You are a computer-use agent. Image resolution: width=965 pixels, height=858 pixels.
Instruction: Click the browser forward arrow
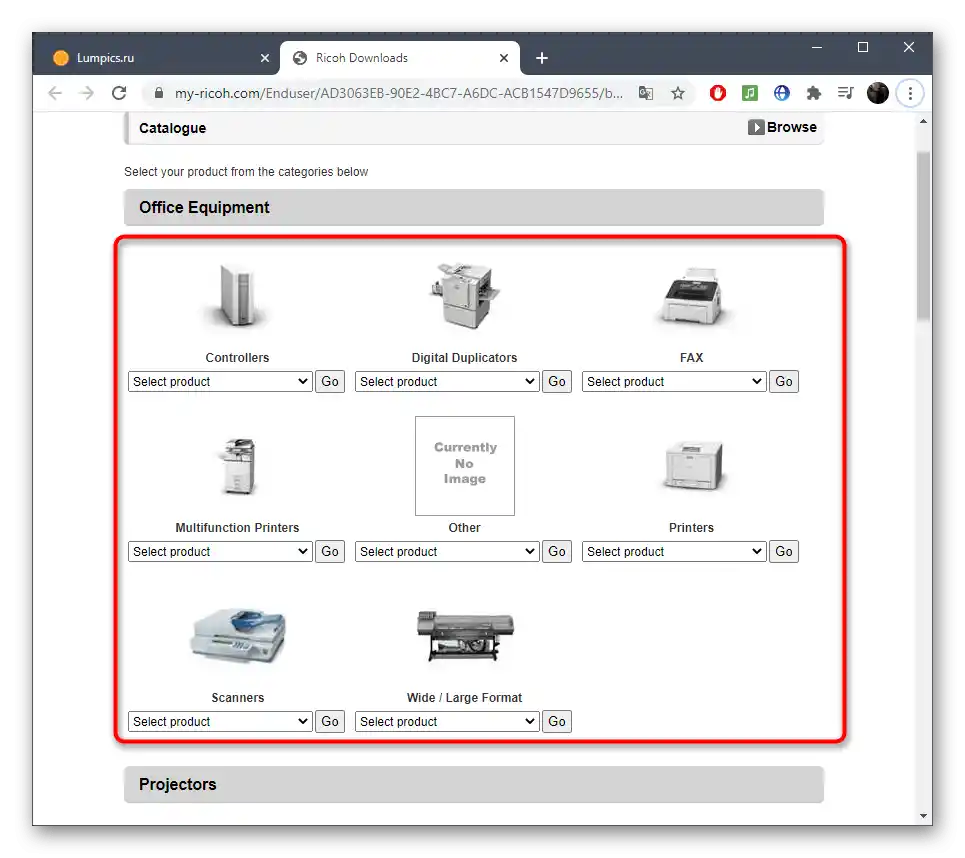[x=87, y=93]
